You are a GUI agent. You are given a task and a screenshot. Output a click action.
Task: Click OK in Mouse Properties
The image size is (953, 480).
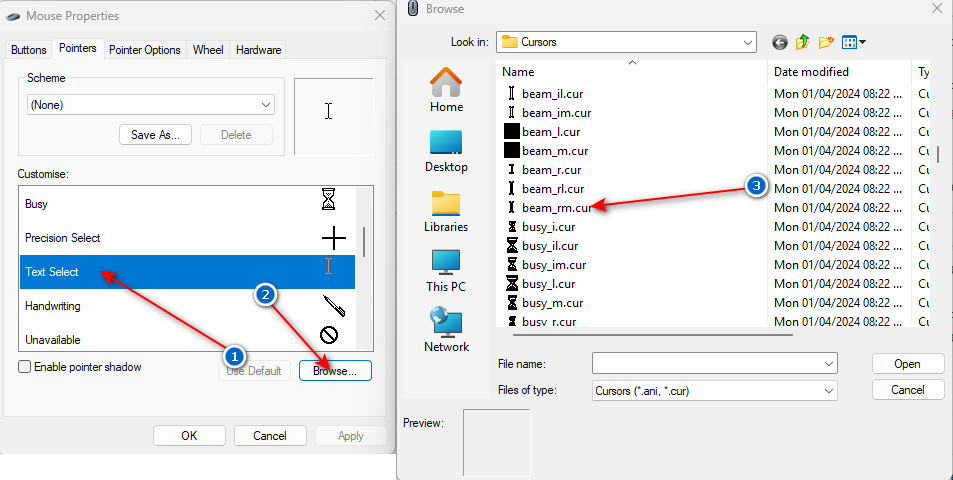[x=189, y=435]
